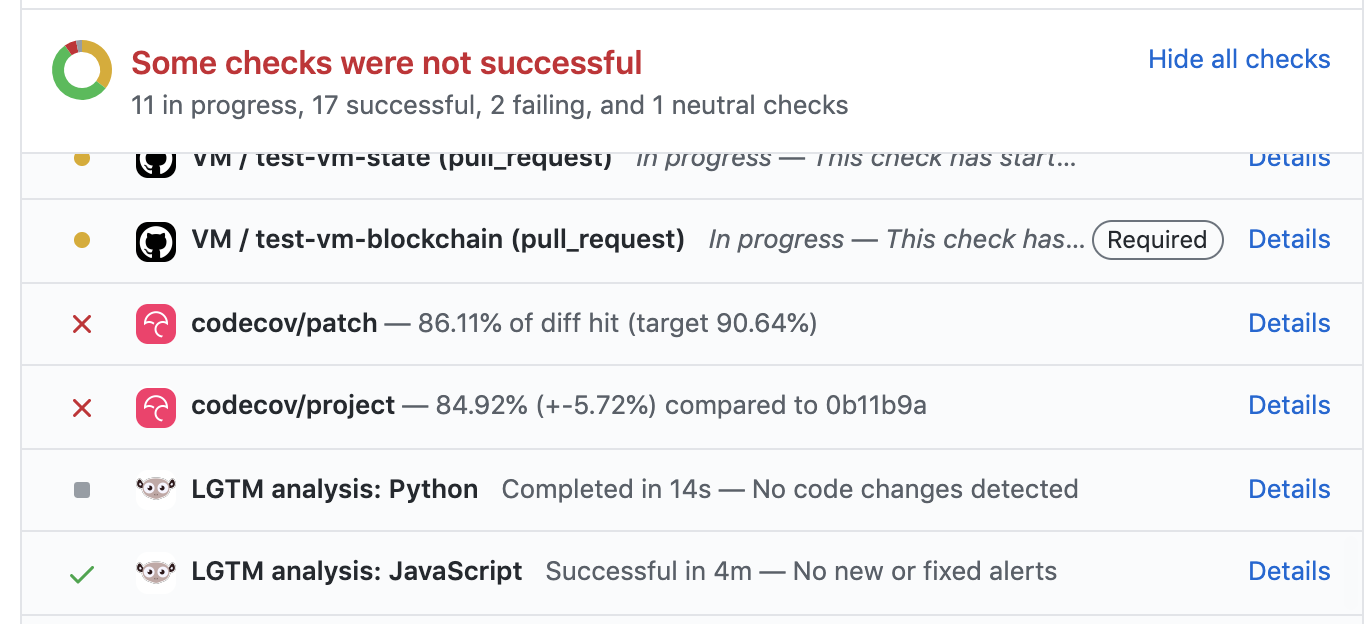
Task: Click the LGTM lemur icon for JavaScript analysis
Action: (x=155, y=571)
